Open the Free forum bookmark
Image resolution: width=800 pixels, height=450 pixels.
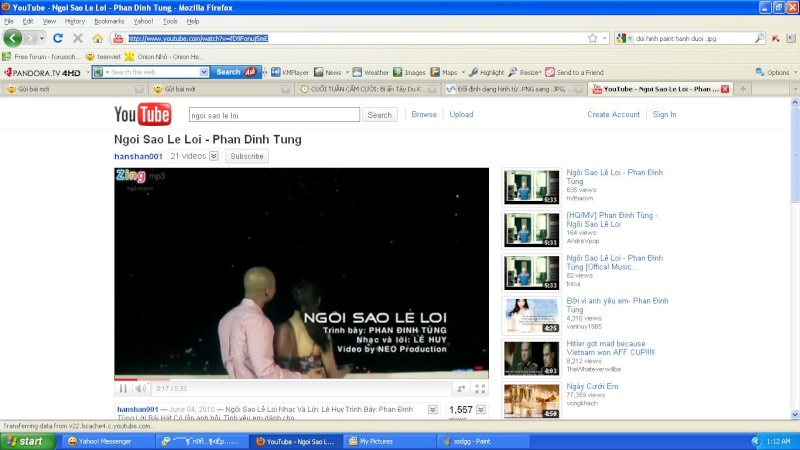coord(42,57)
